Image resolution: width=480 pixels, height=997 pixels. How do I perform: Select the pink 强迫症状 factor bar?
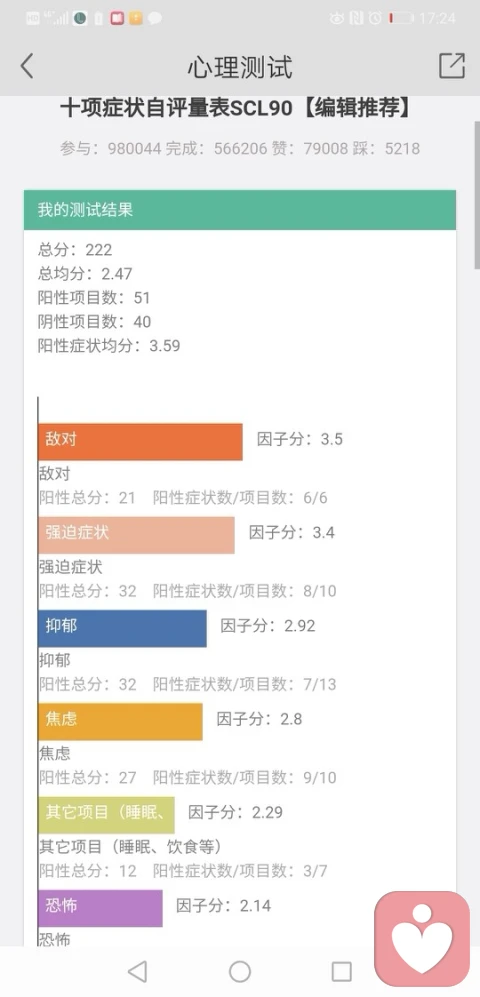point(136,535)
